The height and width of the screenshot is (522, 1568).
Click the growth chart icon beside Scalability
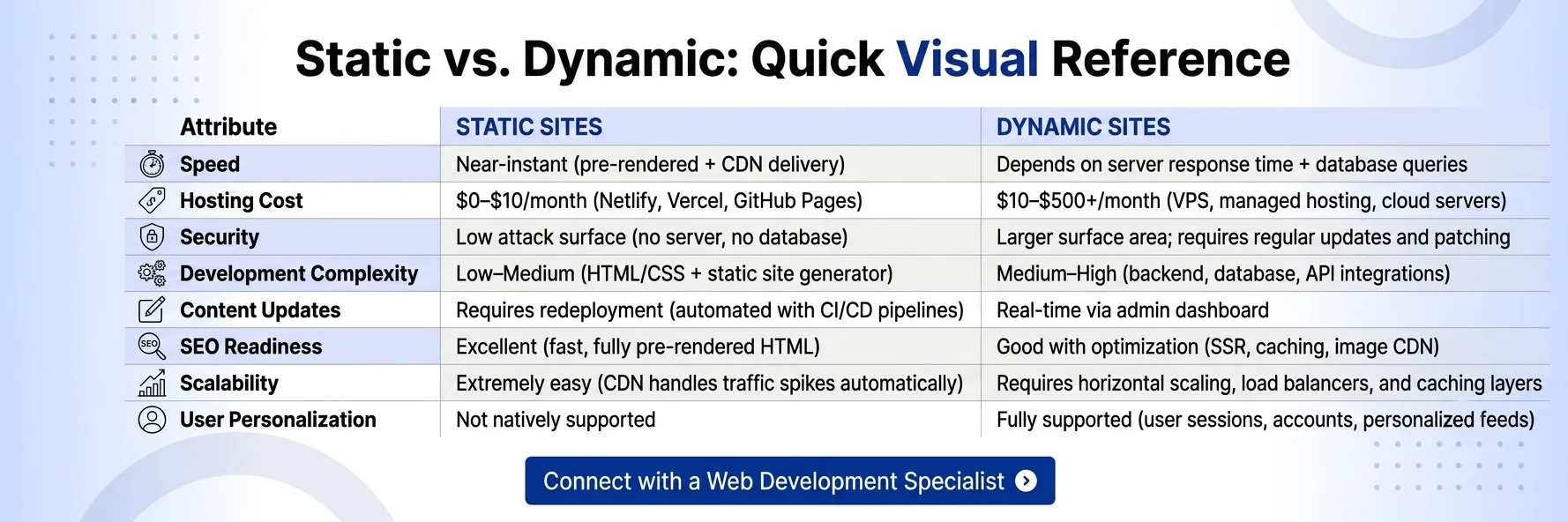point(152,383)
